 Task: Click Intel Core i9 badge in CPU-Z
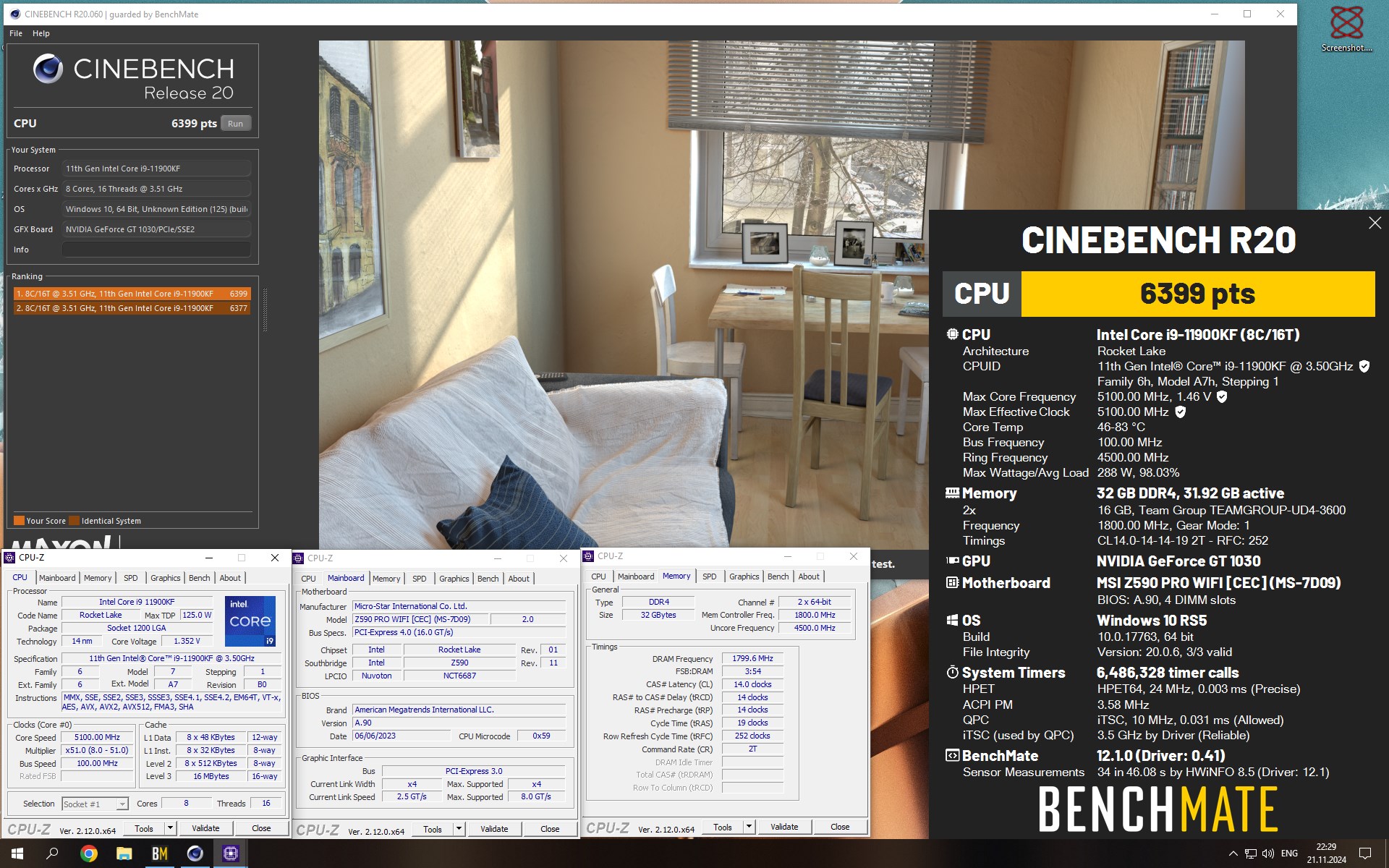(250, 621)
